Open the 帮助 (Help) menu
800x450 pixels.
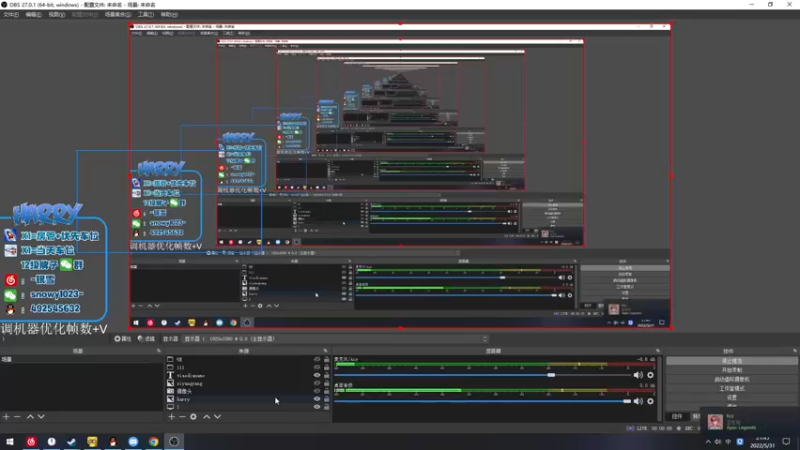(x=169, y=15)
